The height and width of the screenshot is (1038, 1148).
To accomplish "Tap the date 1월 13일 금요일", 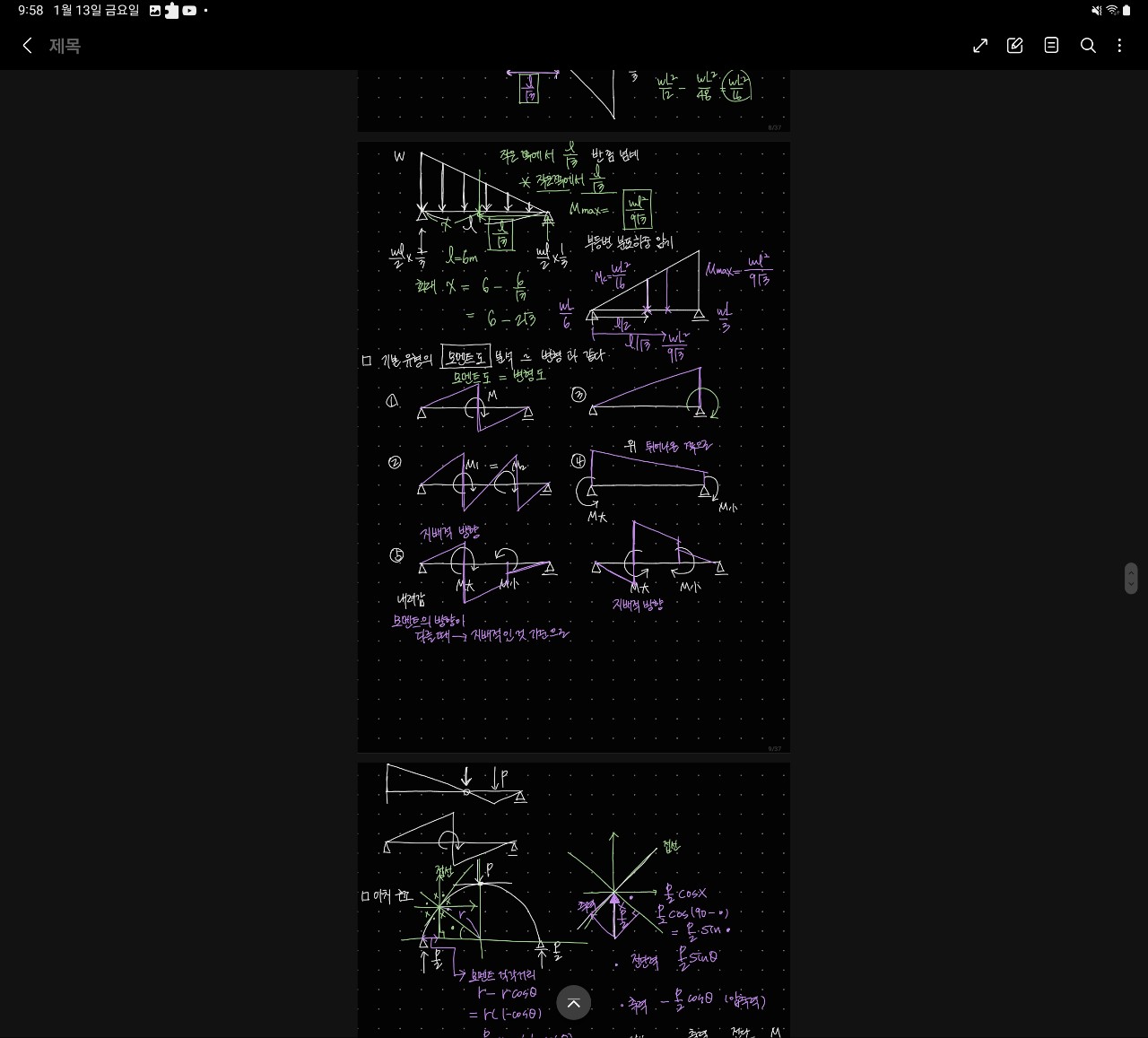I will pos(96,11).
